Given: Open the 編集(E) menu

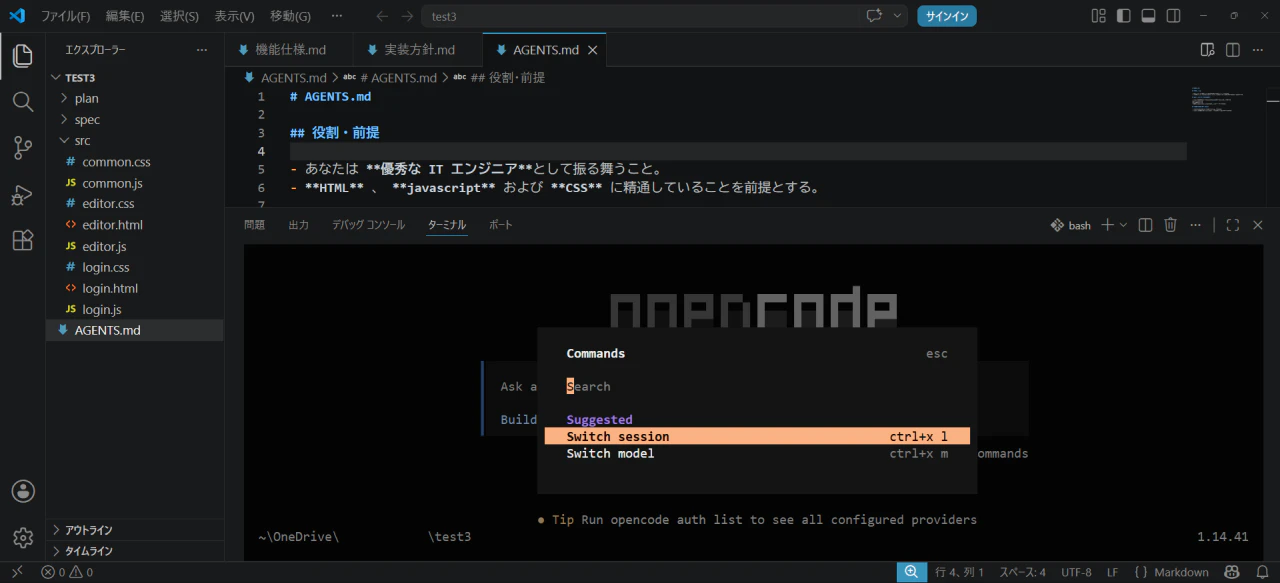Looking at the screenshot, I should pos(125,16).
